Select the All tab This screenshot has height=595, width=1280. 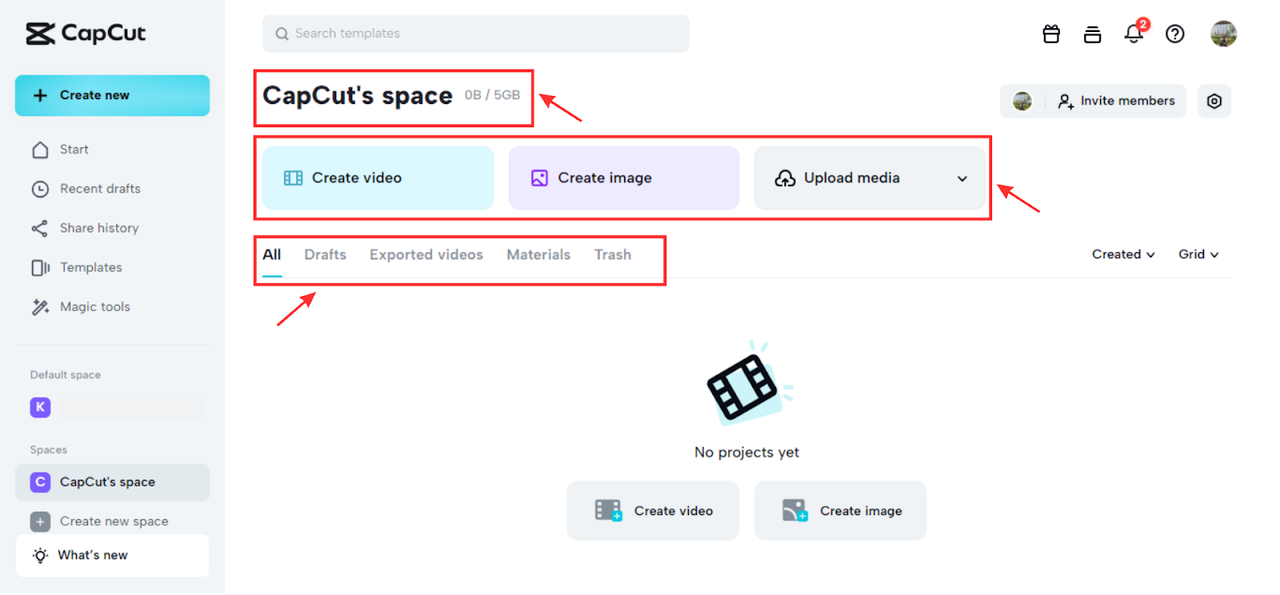point(272,255)
